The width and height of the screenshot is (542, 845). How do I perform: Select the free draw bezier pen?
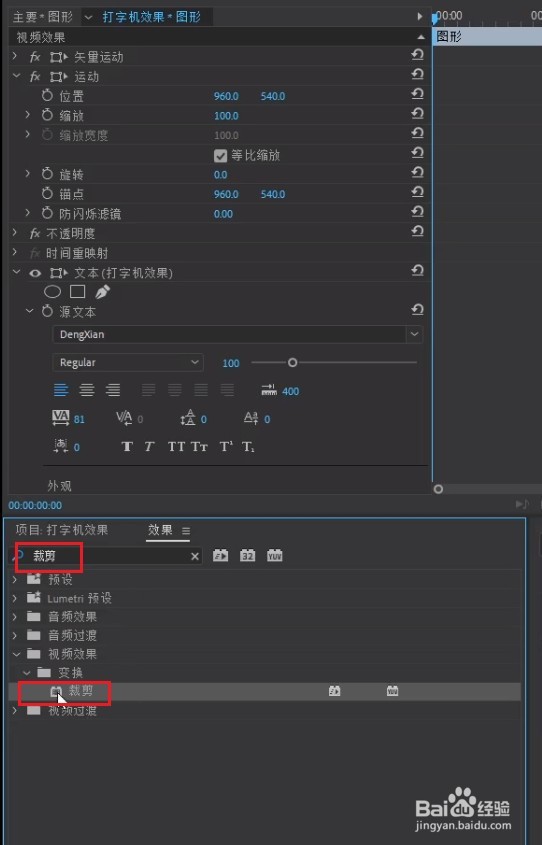tap(102, 292)
